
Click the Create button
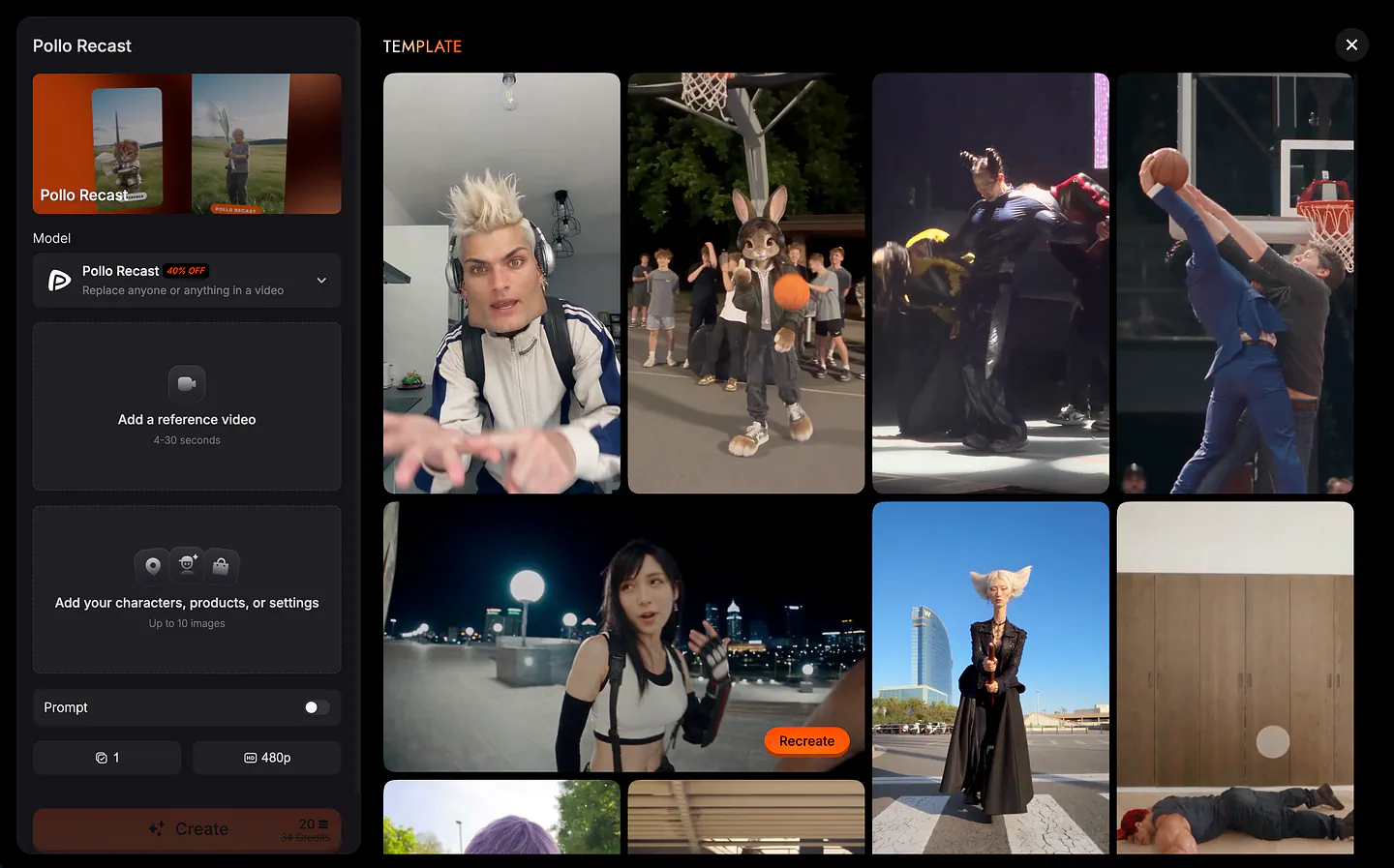point(187,829)
